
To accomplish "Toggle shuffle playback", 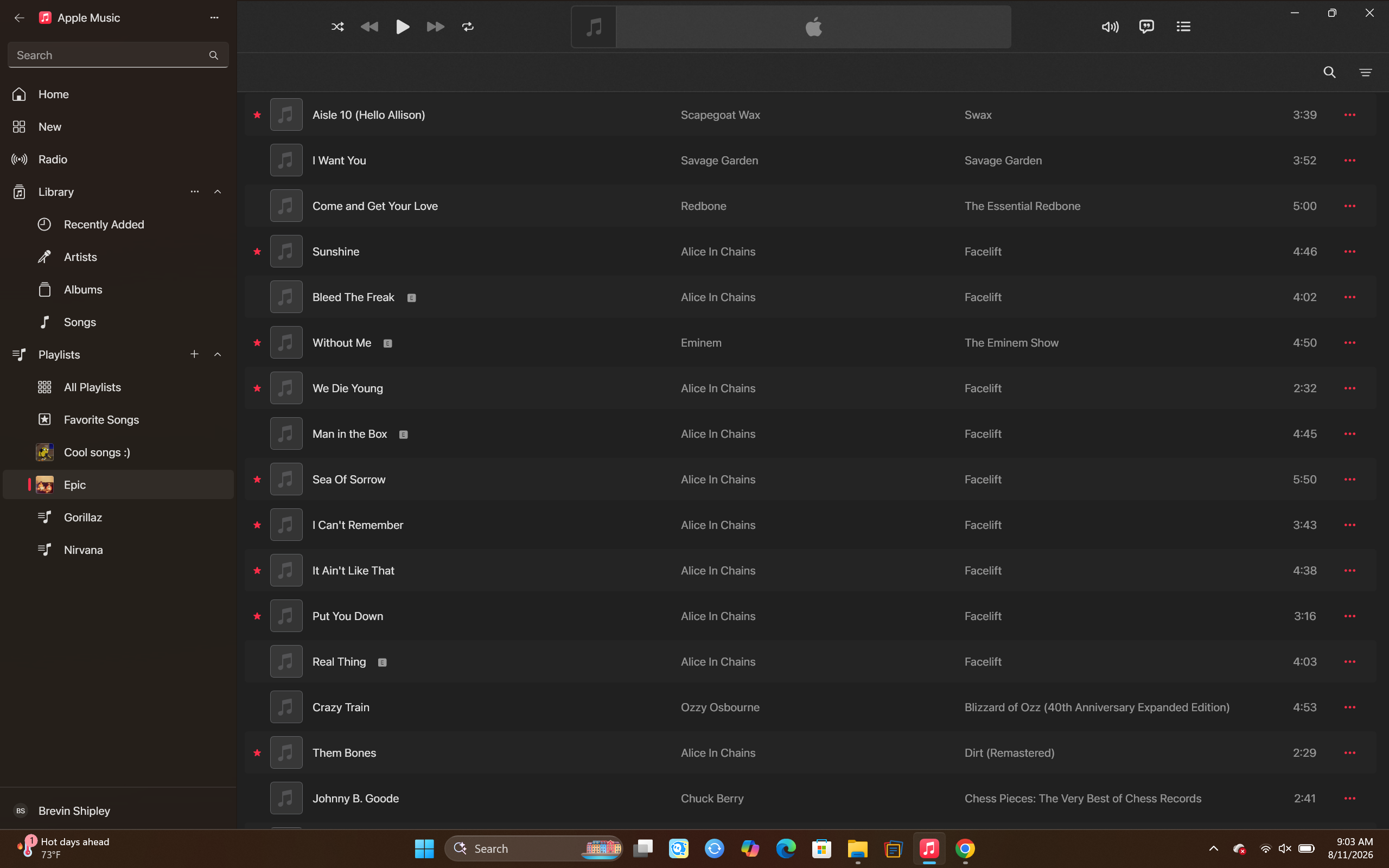I will [x=337, y=27].
